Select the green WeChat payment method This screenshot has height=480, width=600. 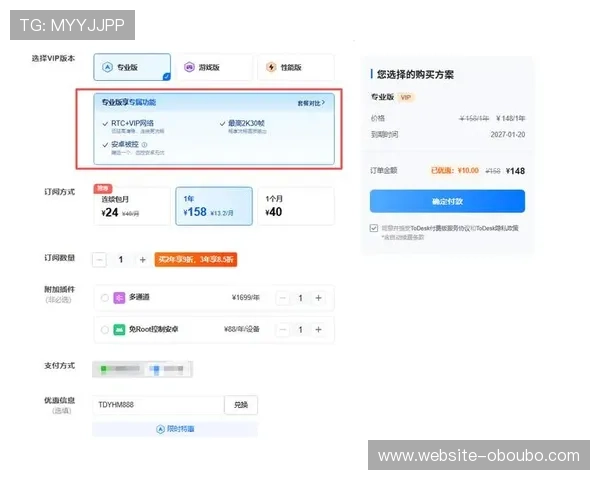[119, 369]
